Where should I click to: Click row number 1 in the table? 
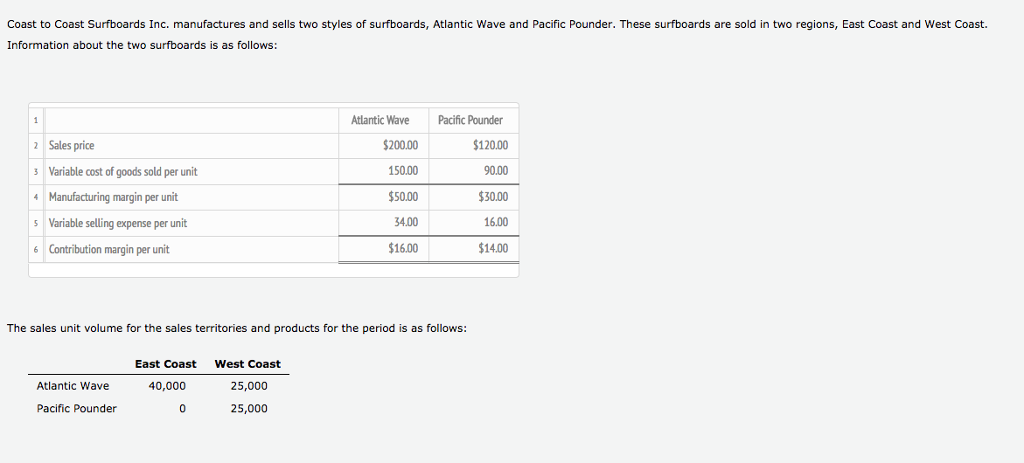35,121
